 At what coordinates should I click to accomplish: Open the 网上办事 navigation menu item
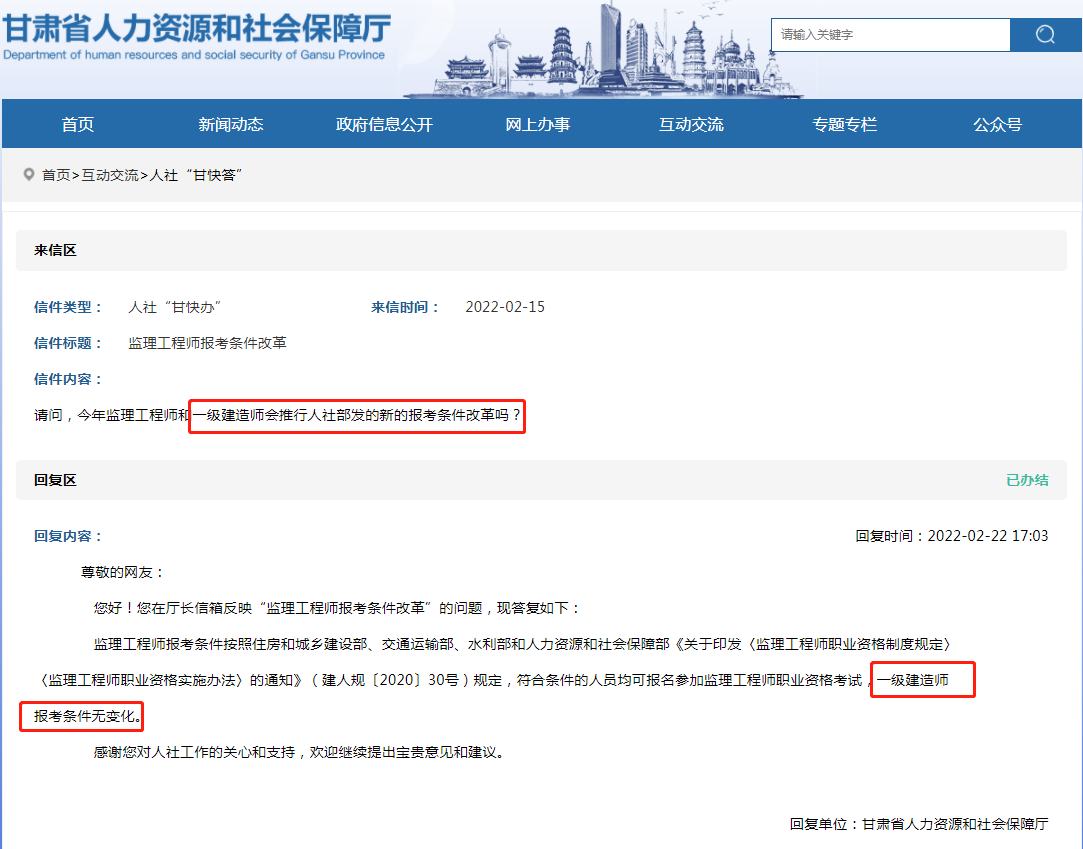coord(537,124)
